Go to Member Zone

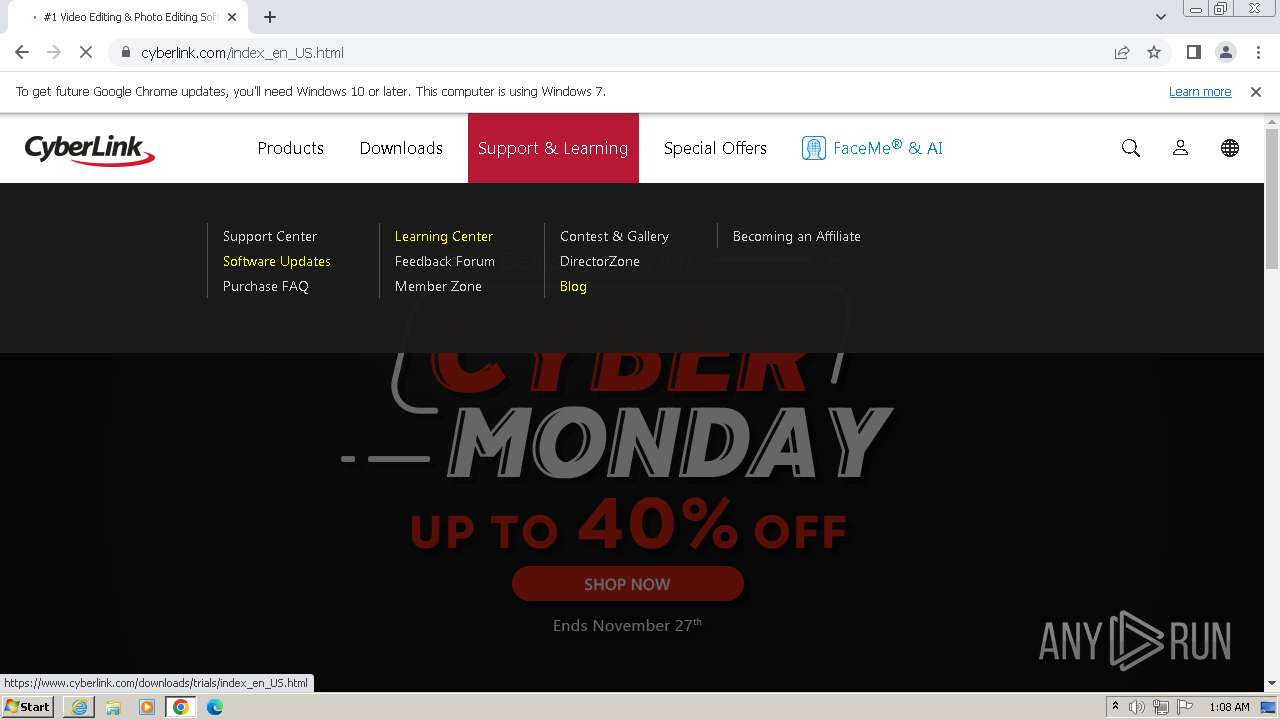click(x=438, y=287)
